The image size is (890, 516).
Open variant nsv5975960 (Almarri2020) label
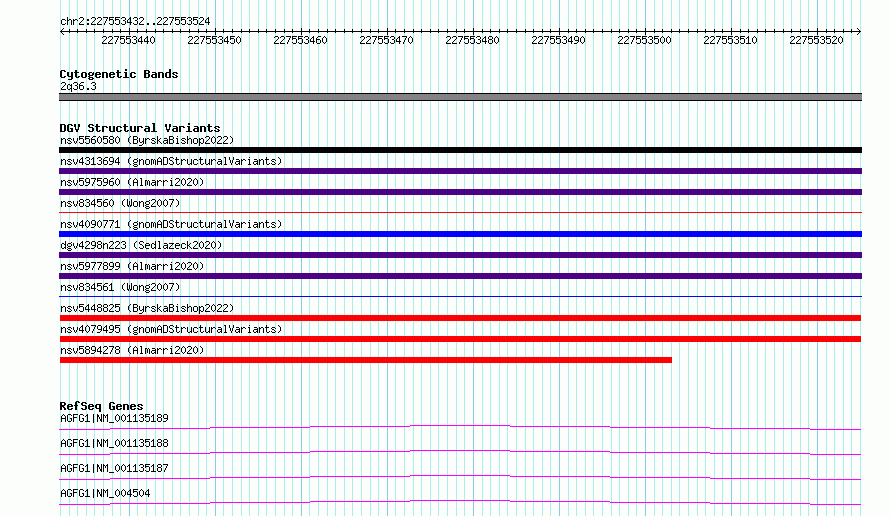[132, 182]
